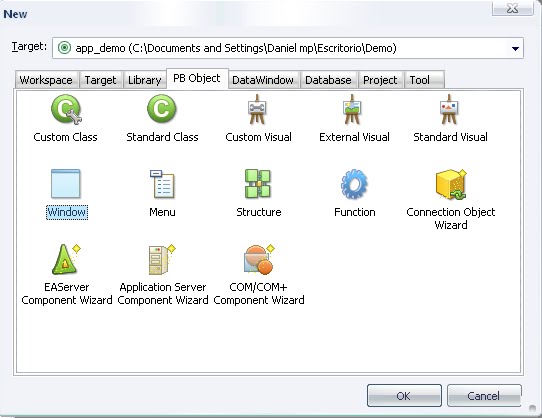Confirm with the OK button
The image size is (542, 418).
click(404, 396)
